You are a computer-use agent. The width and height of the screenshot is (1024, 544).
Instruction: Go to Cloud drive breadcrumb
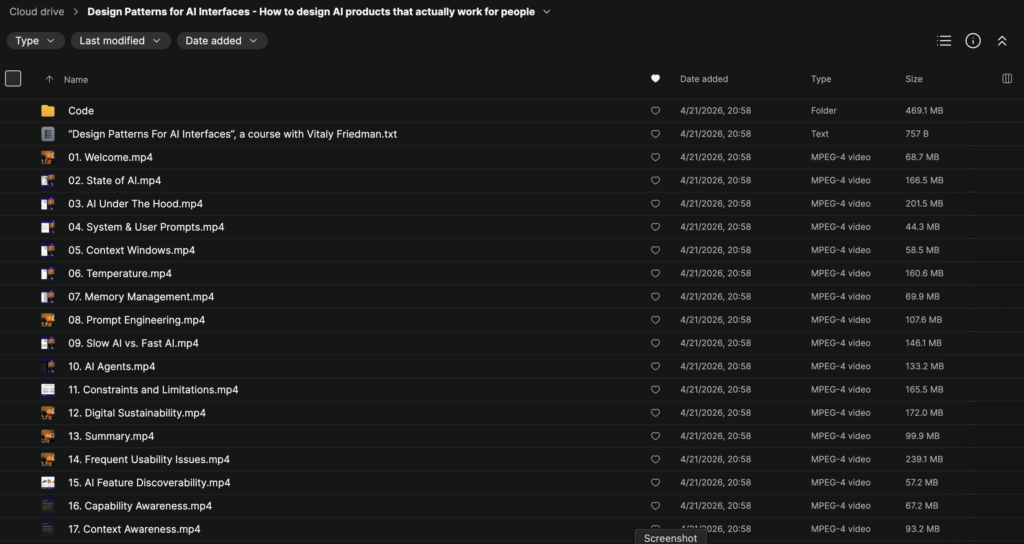[x=37, y=12]
